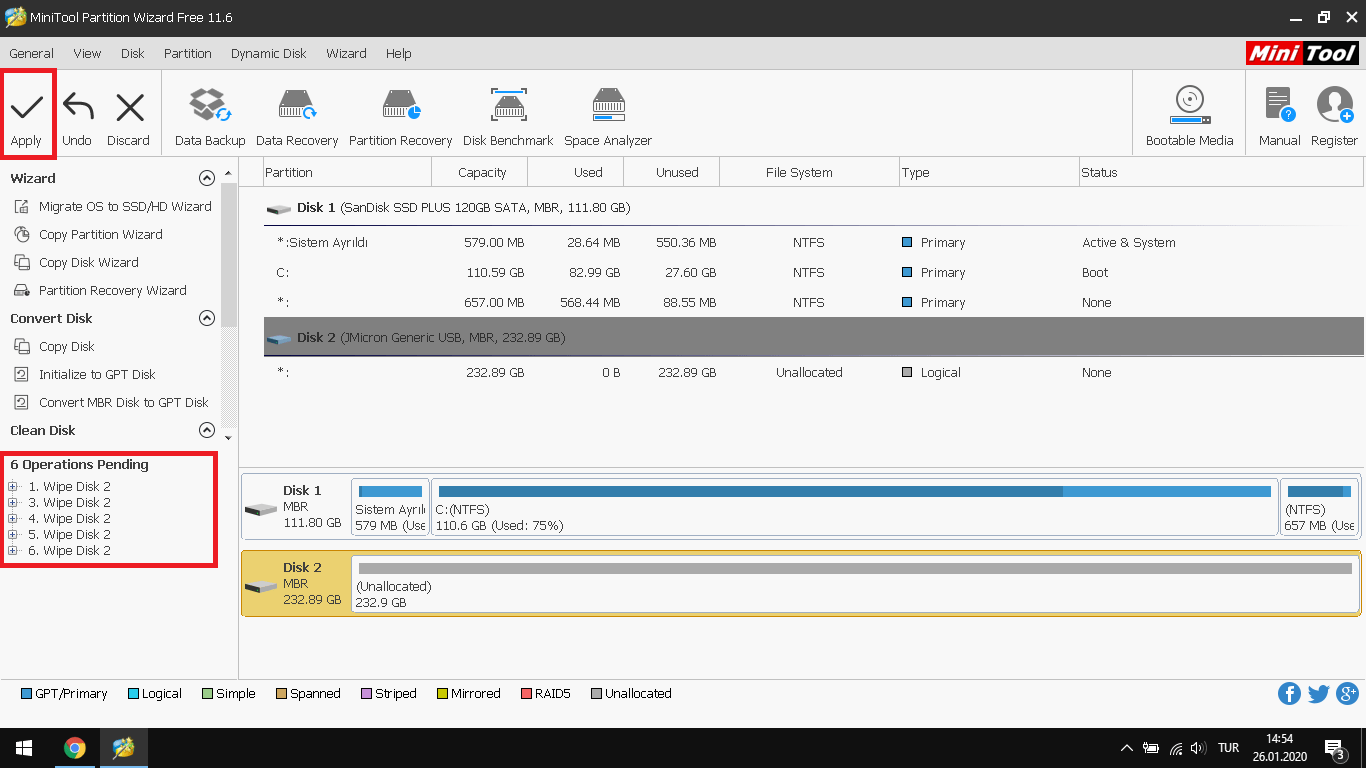Image resolution: width=1366 pixels, height=768 pixels.
Task: Open Partition Recovery tool
Action: click(400, 117)
